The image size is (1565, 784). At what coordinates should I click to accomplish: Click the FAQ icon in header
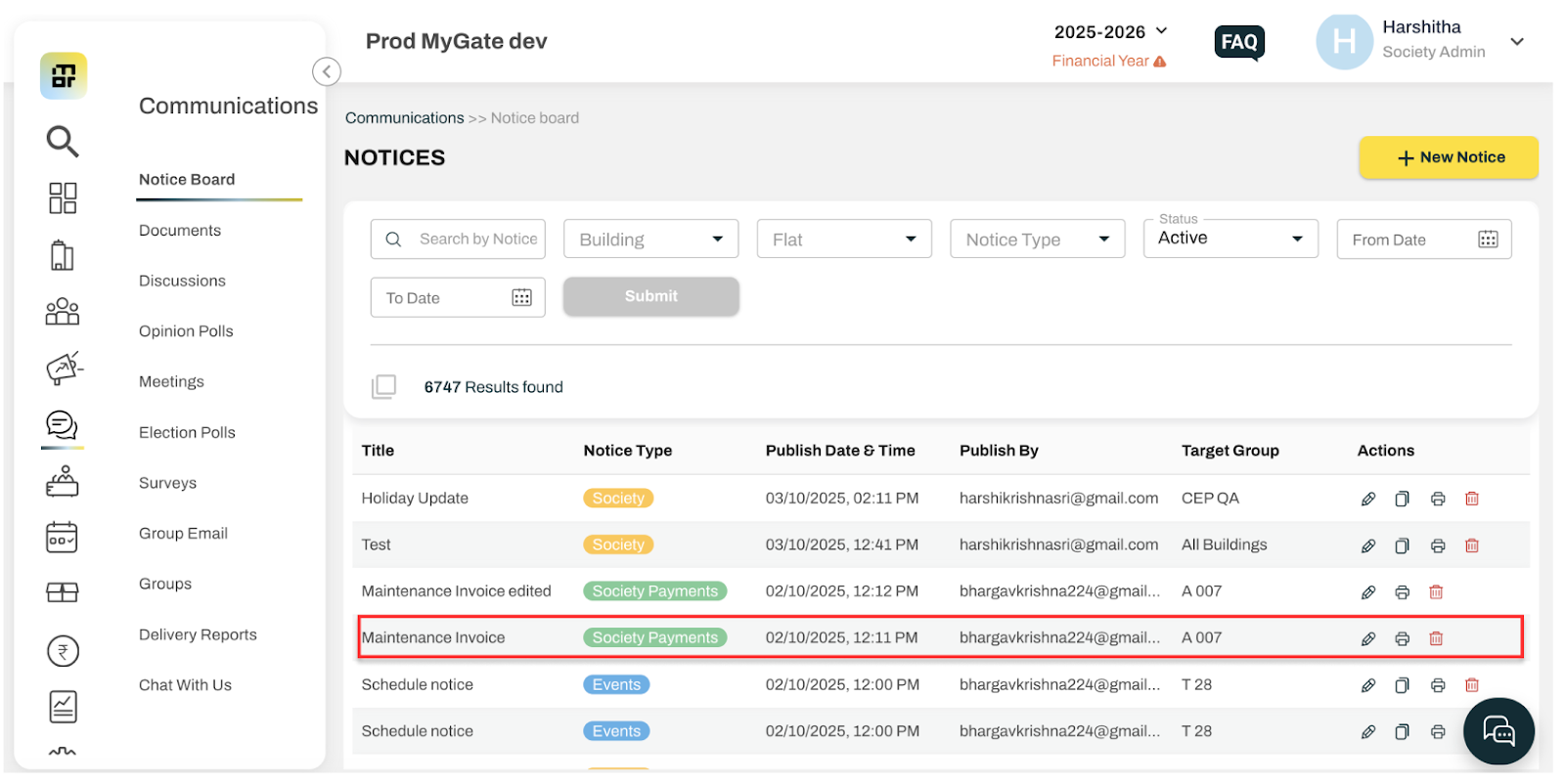point(1239,42)
